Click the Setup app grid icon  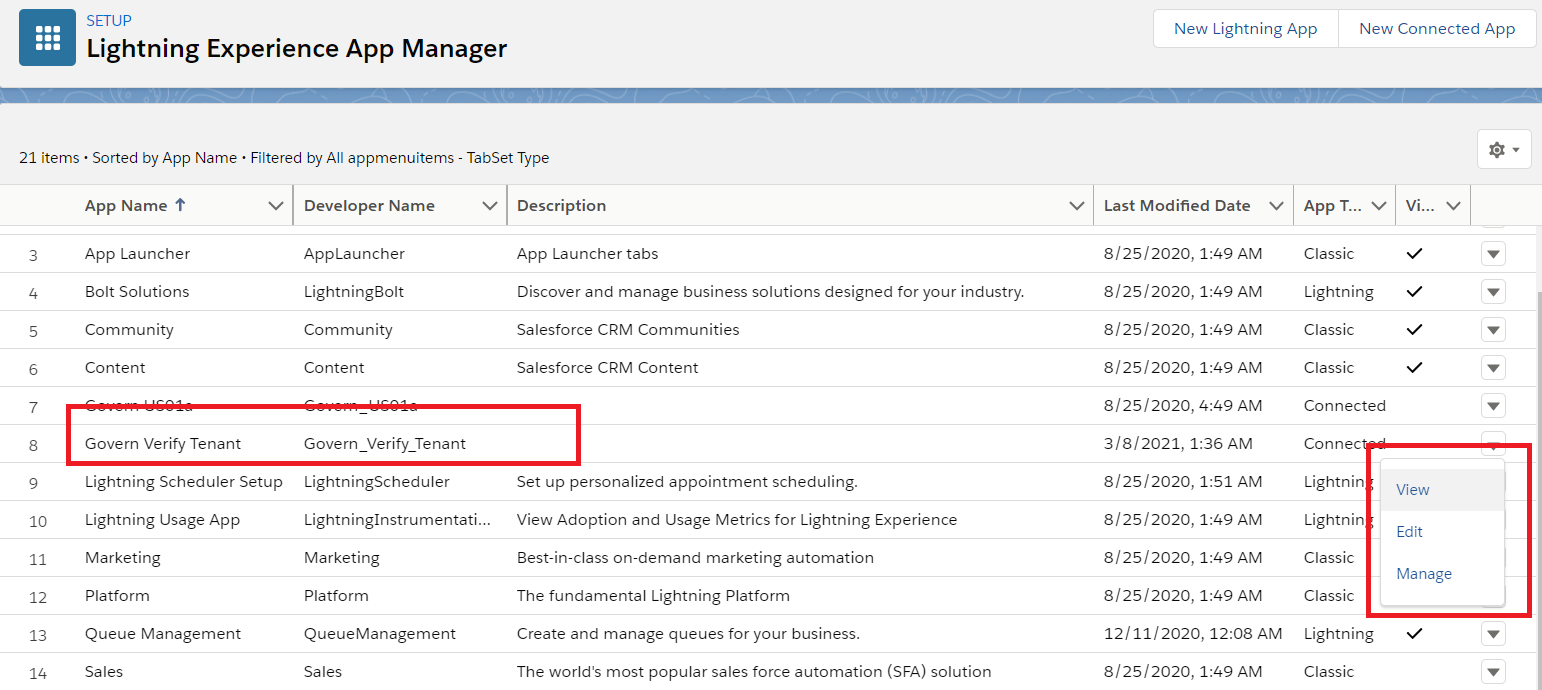pos(47,38)
